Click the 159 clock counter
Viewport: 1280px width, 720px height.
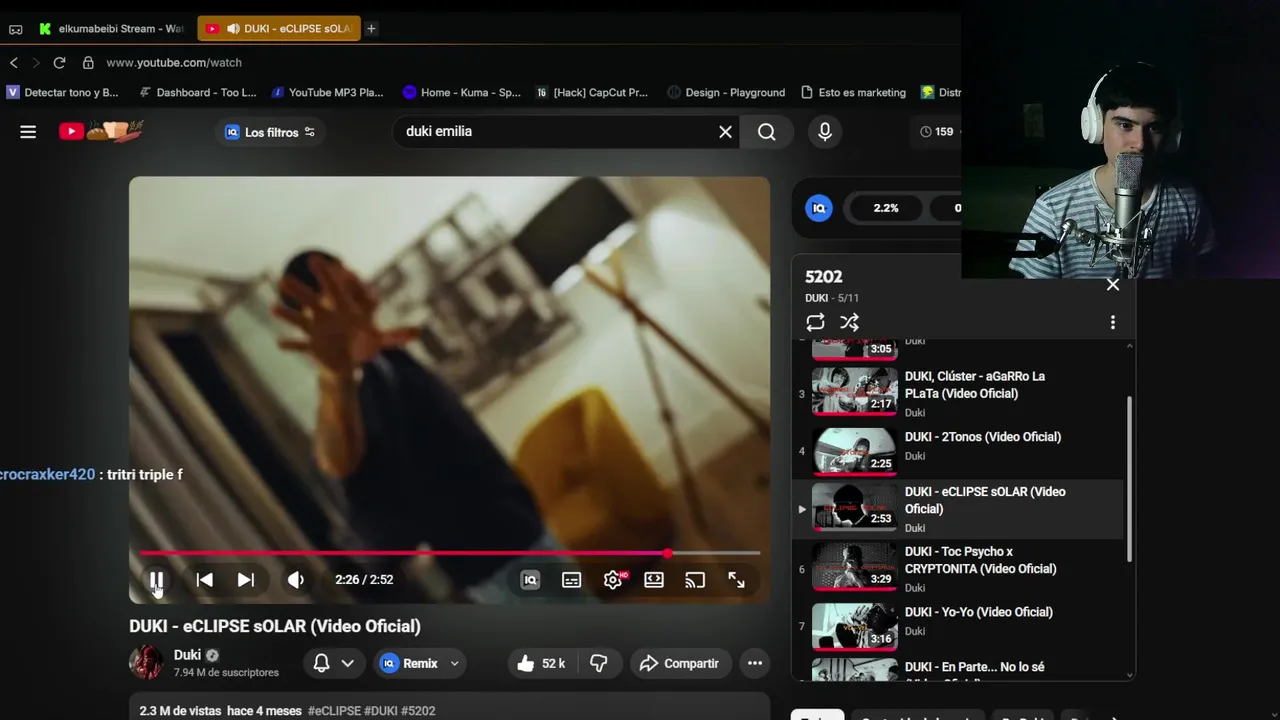click(937, 132)
